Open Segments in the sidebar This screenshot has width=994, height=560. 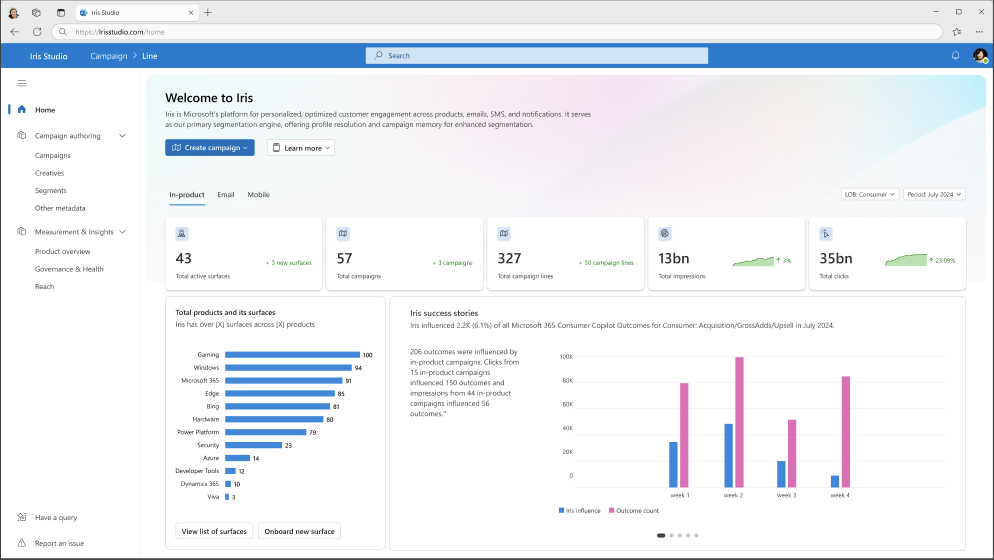pos(51,191)
